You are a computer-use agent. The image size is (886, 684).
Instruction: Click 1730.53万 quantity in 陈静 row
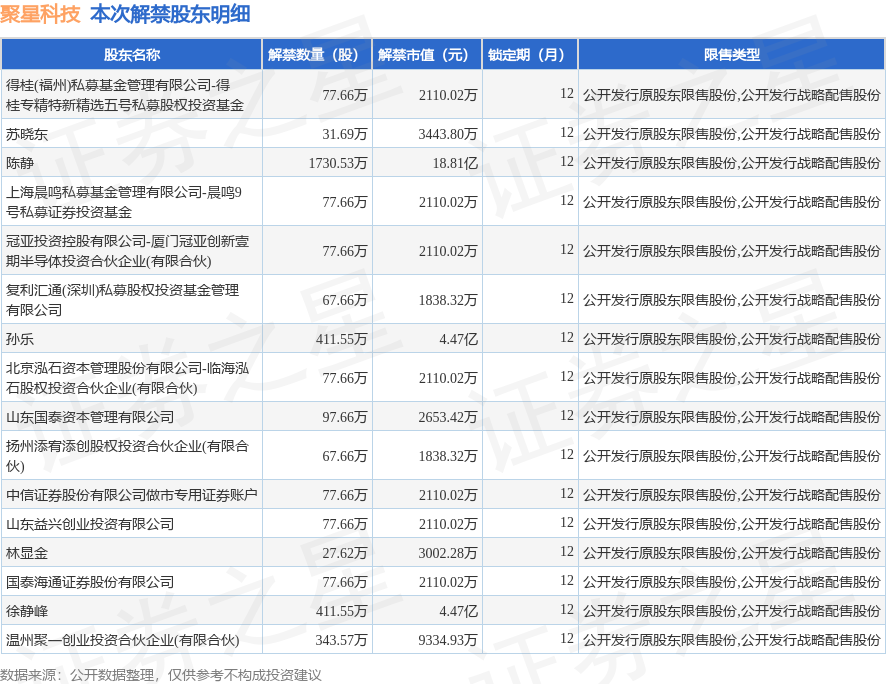coord(338,163)
